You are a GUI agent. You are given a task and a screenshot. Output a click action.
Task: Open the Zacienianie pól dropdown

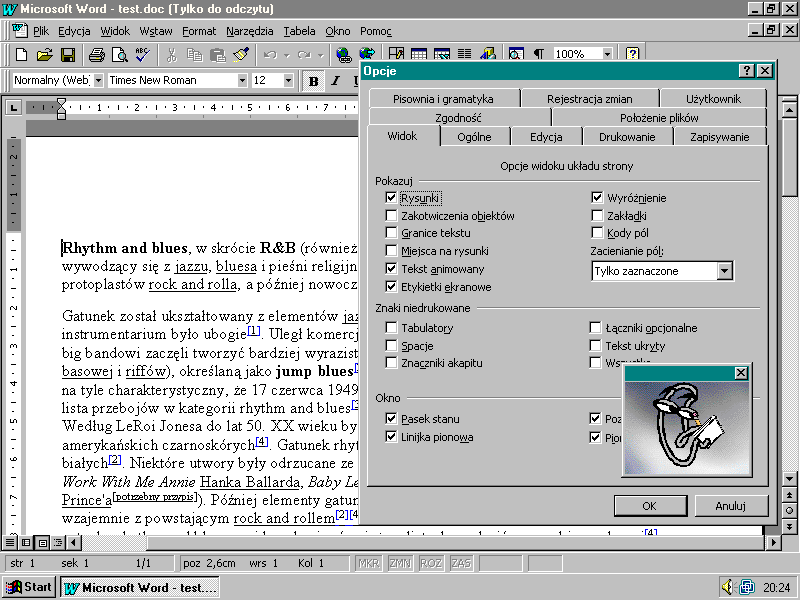pos(724,271)
